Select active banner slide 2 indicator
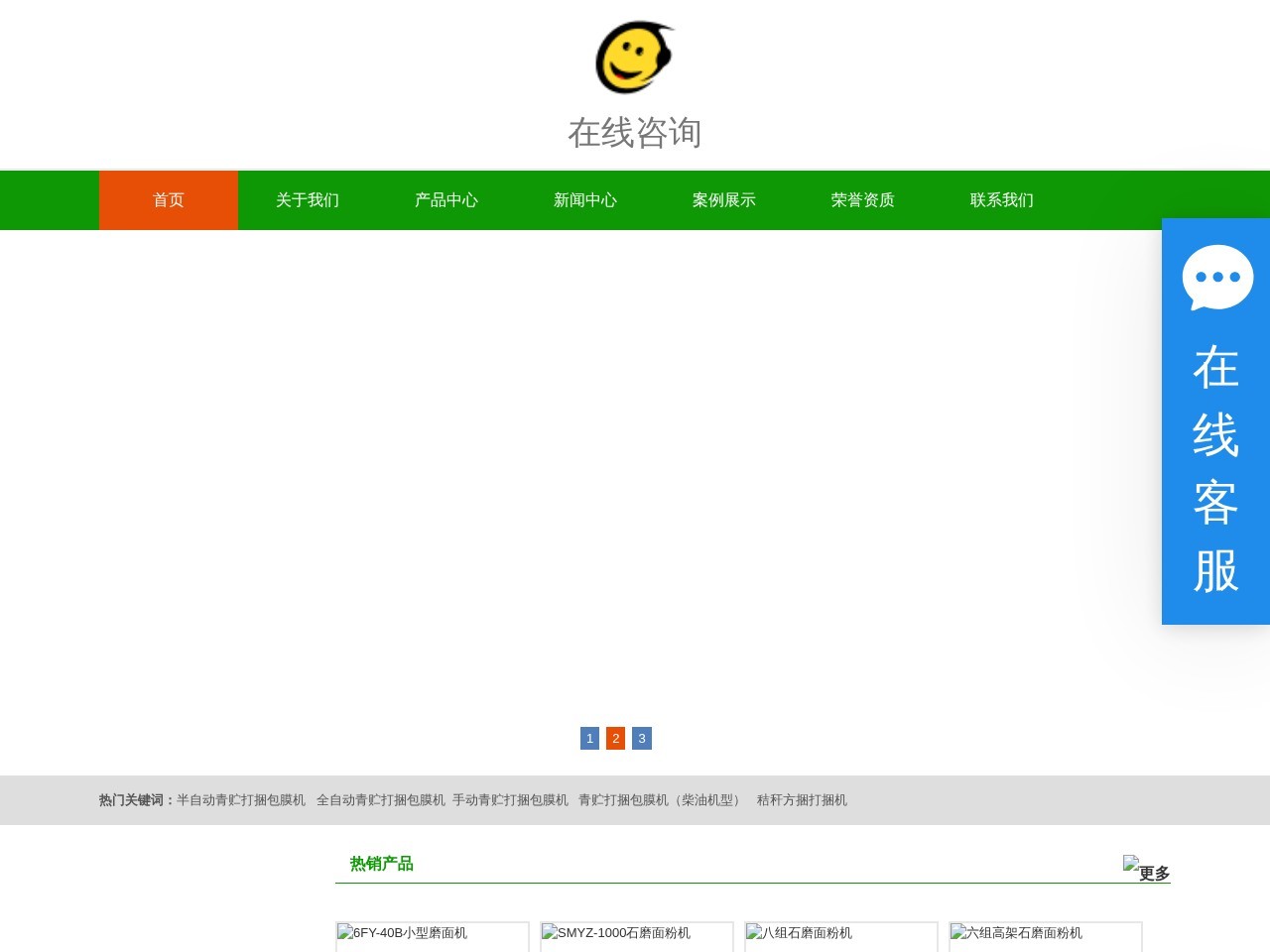Image resolution: width=1270 pixels, height=952 pixels. [615, 738]
